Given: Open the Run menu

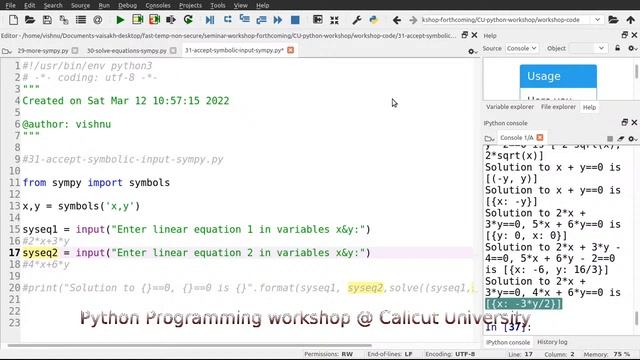Looking at the screenshot, I should pyautogui.click(x=104, y=5).
